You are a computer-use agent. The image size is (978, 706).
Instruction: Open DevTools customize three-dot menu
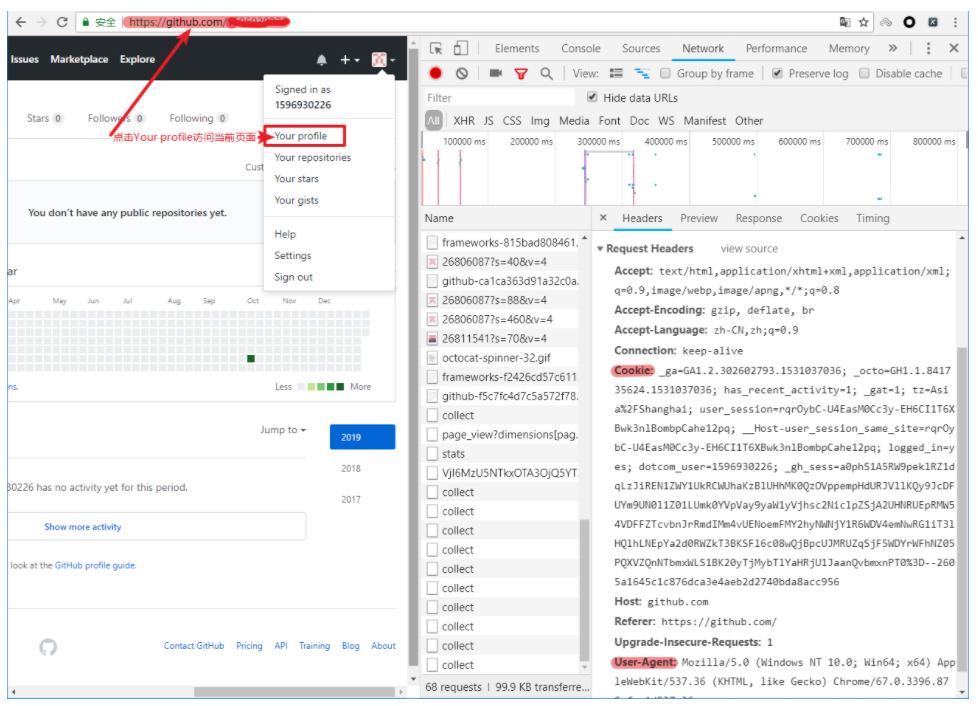(x=928, y=49)
